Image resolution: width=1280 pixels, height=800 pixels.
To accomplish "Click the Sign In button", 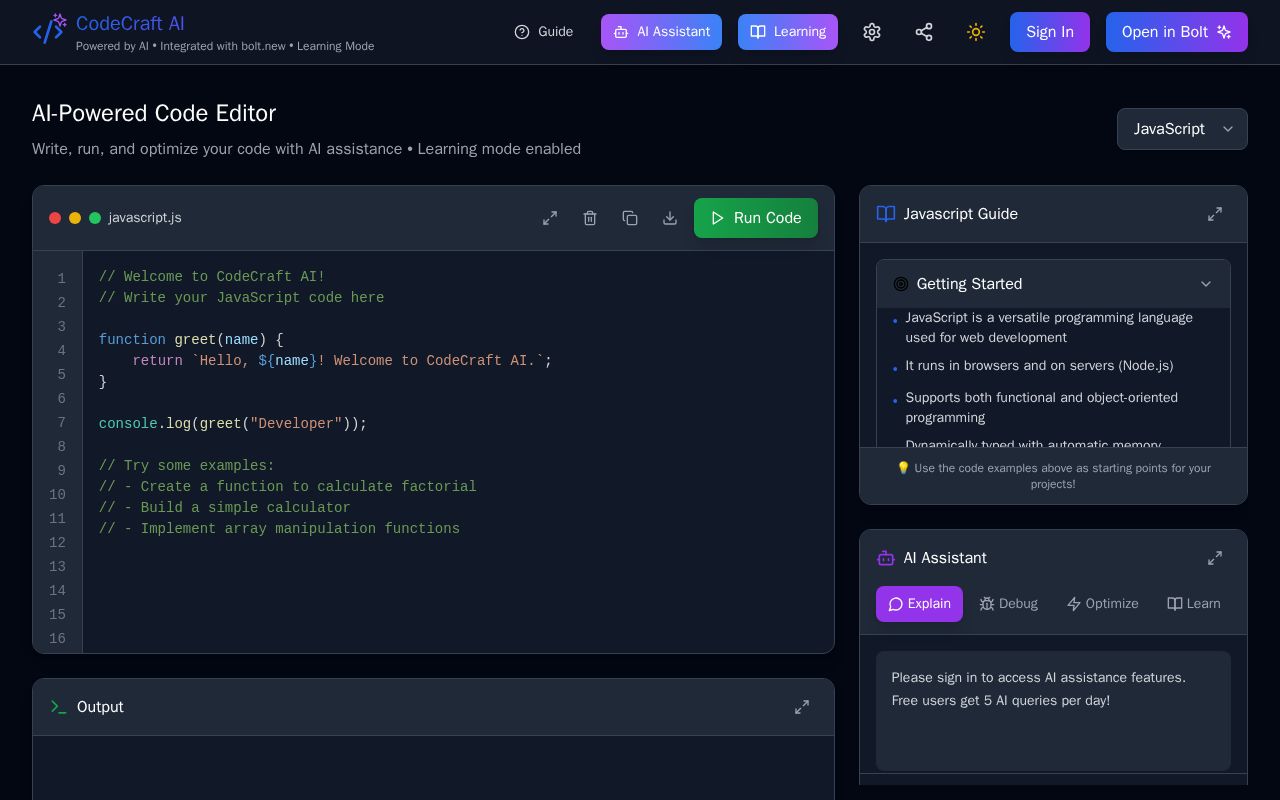I will 1050,32.
